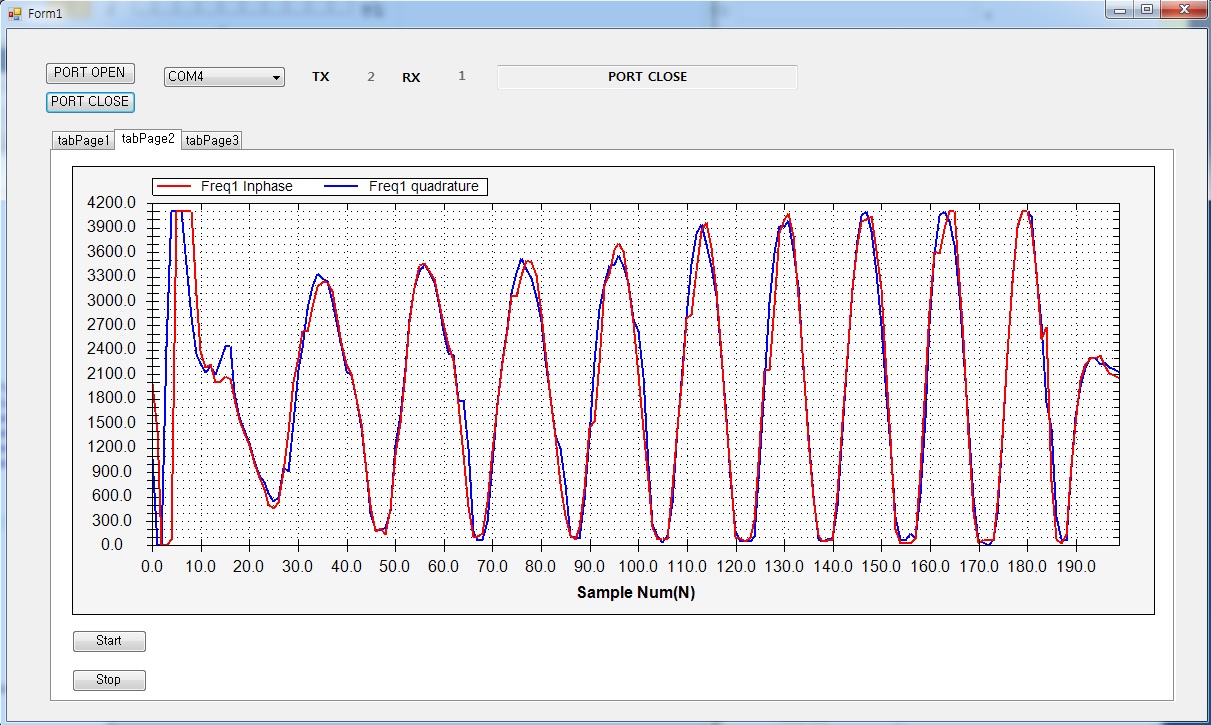Click the blue Freq1 quadrature legend line
The height and width of the screenshot is (725, 1211).
(342, 186)
